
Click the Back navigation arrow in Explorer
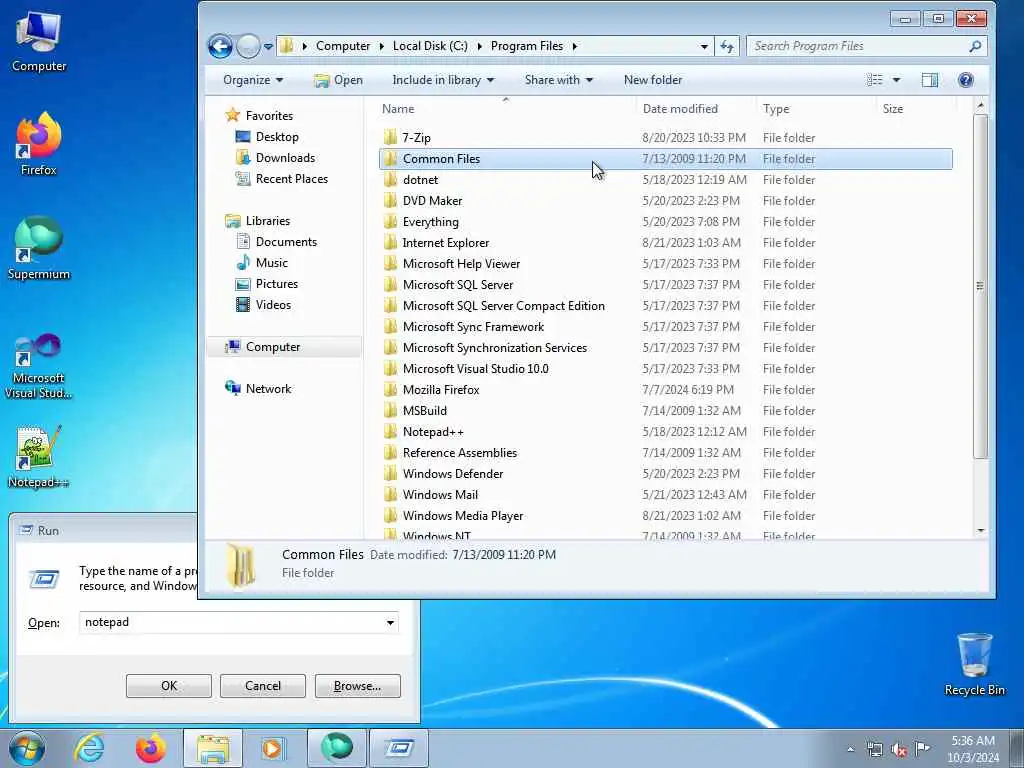[x=220, y=46]
